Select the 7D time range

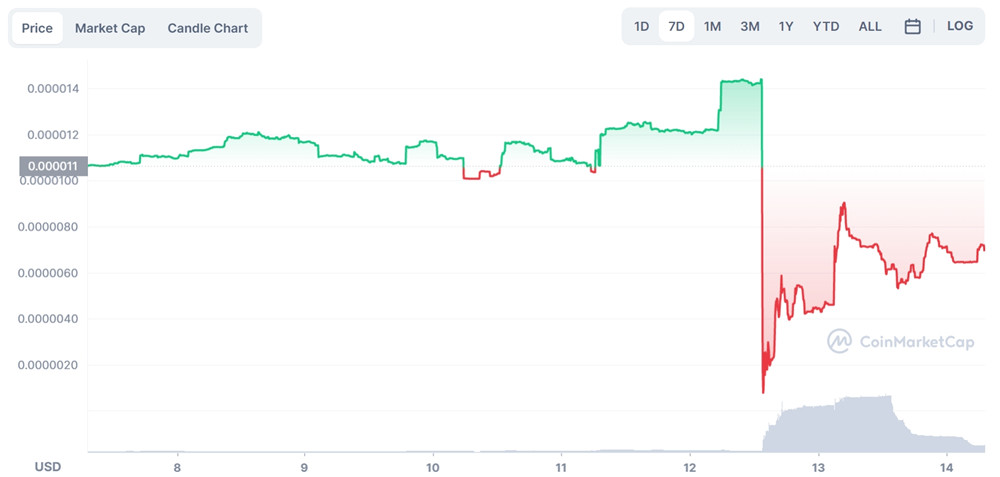click(676, 27)
